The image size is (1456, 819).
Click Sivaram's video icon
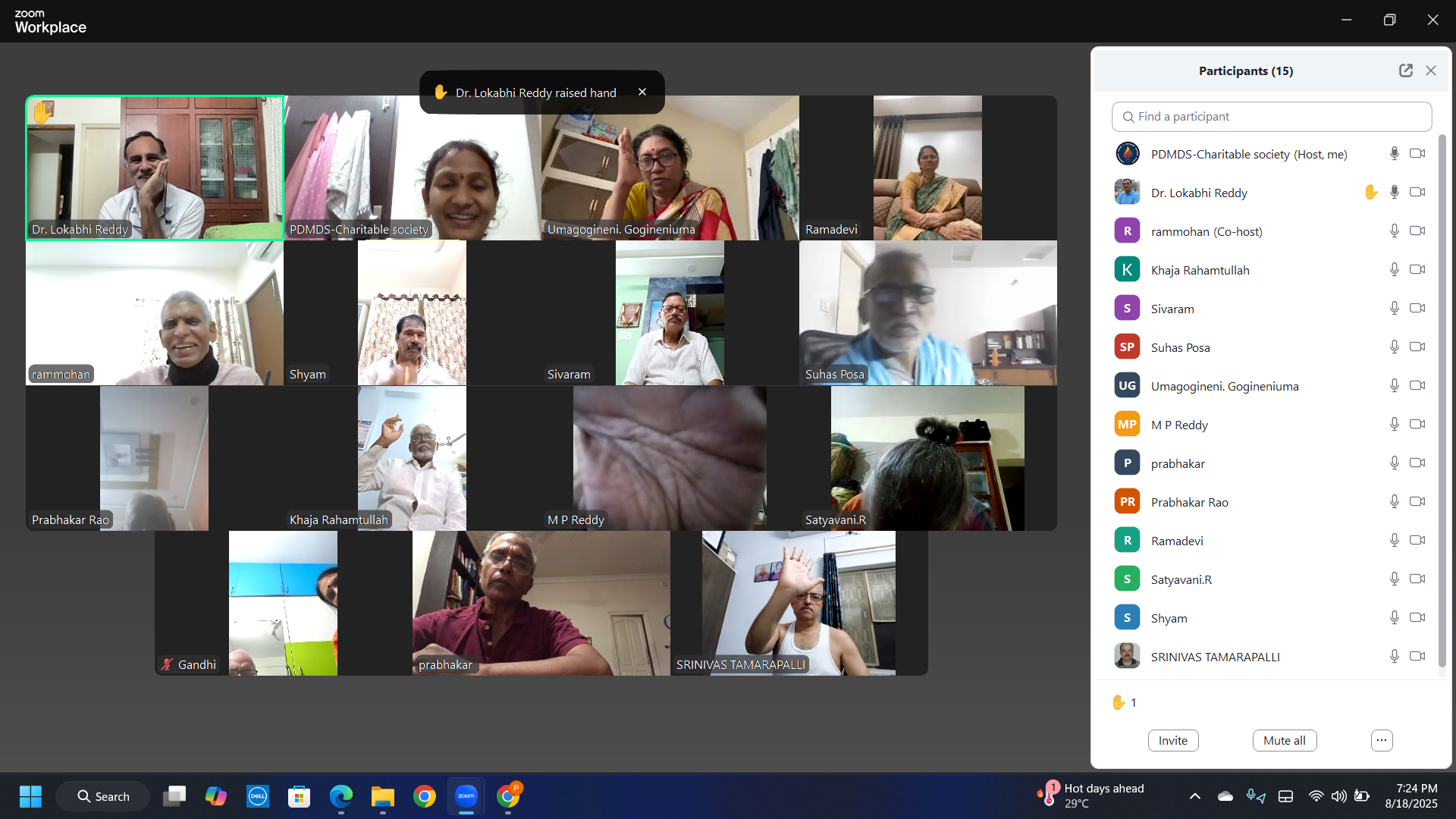click(x=1417, y=309)
